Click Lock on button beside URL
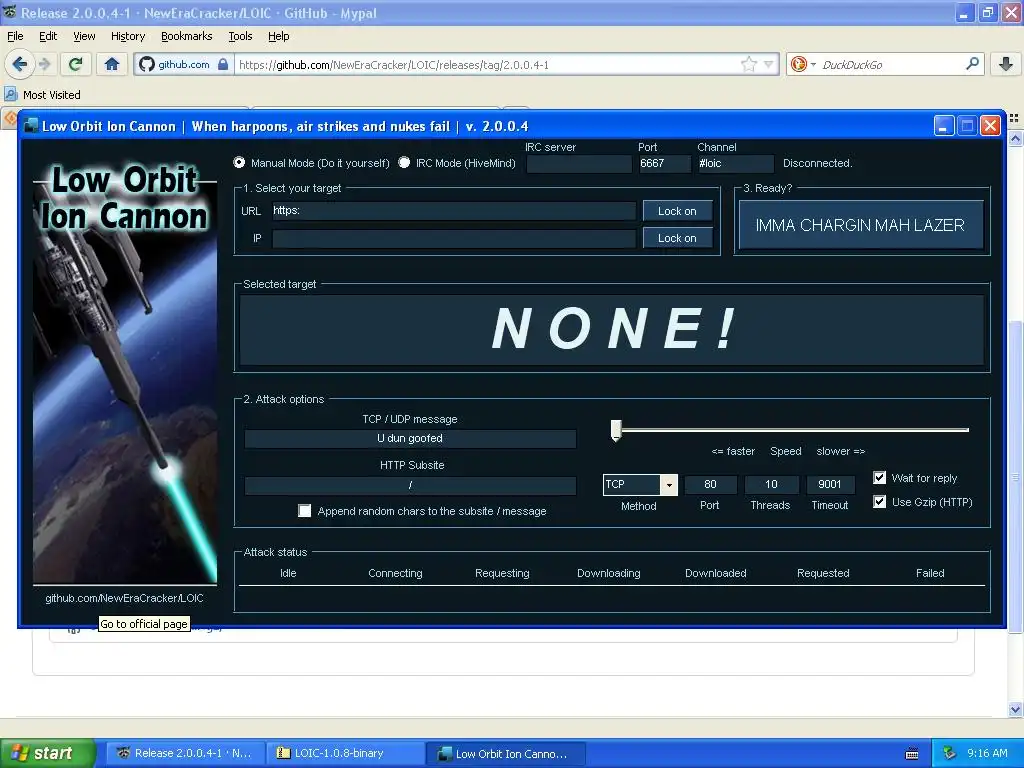The width and height of the screenshot is (1024, 768). tap(677, 211)
